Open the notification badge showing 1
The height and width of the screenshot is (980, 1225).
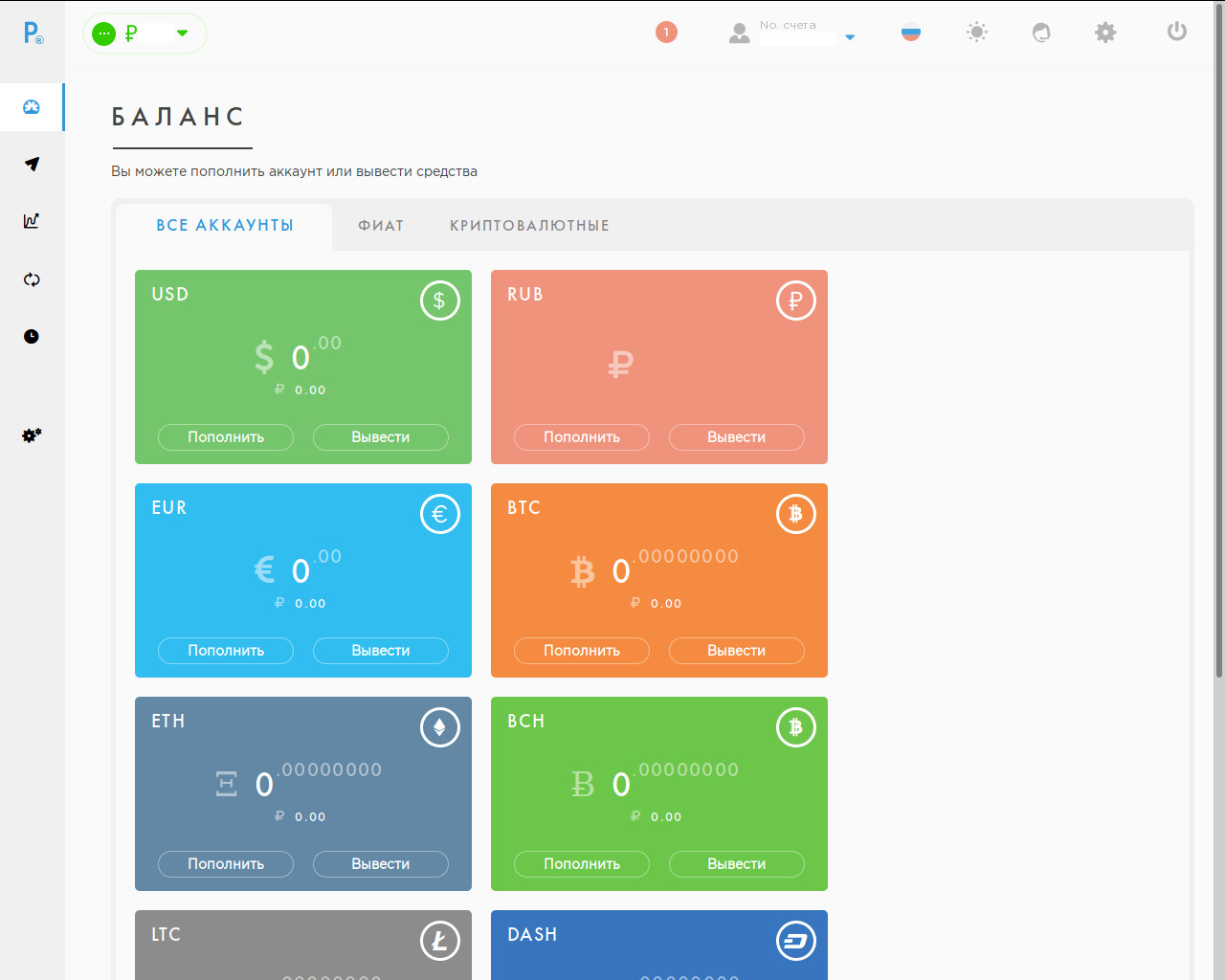point(666,33)
